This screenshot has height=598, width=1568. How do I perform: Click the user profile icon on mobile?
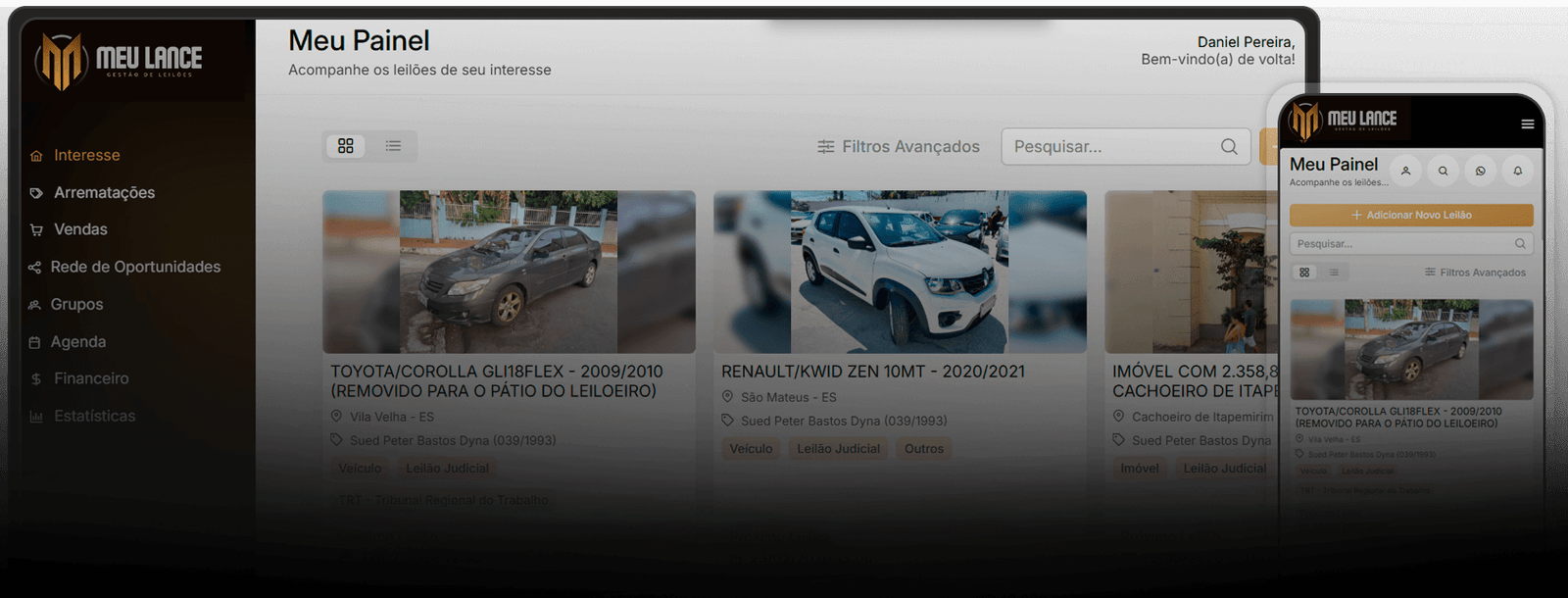tap(1405, 171)
